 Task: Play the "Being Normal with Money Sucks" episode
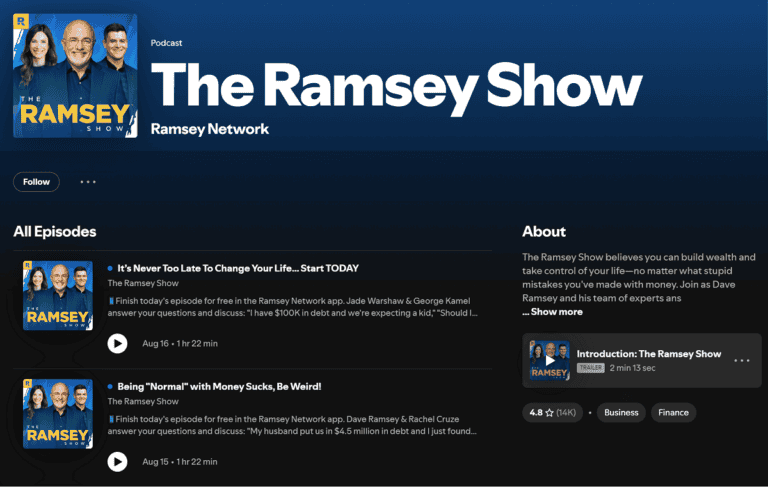(117, 461)
